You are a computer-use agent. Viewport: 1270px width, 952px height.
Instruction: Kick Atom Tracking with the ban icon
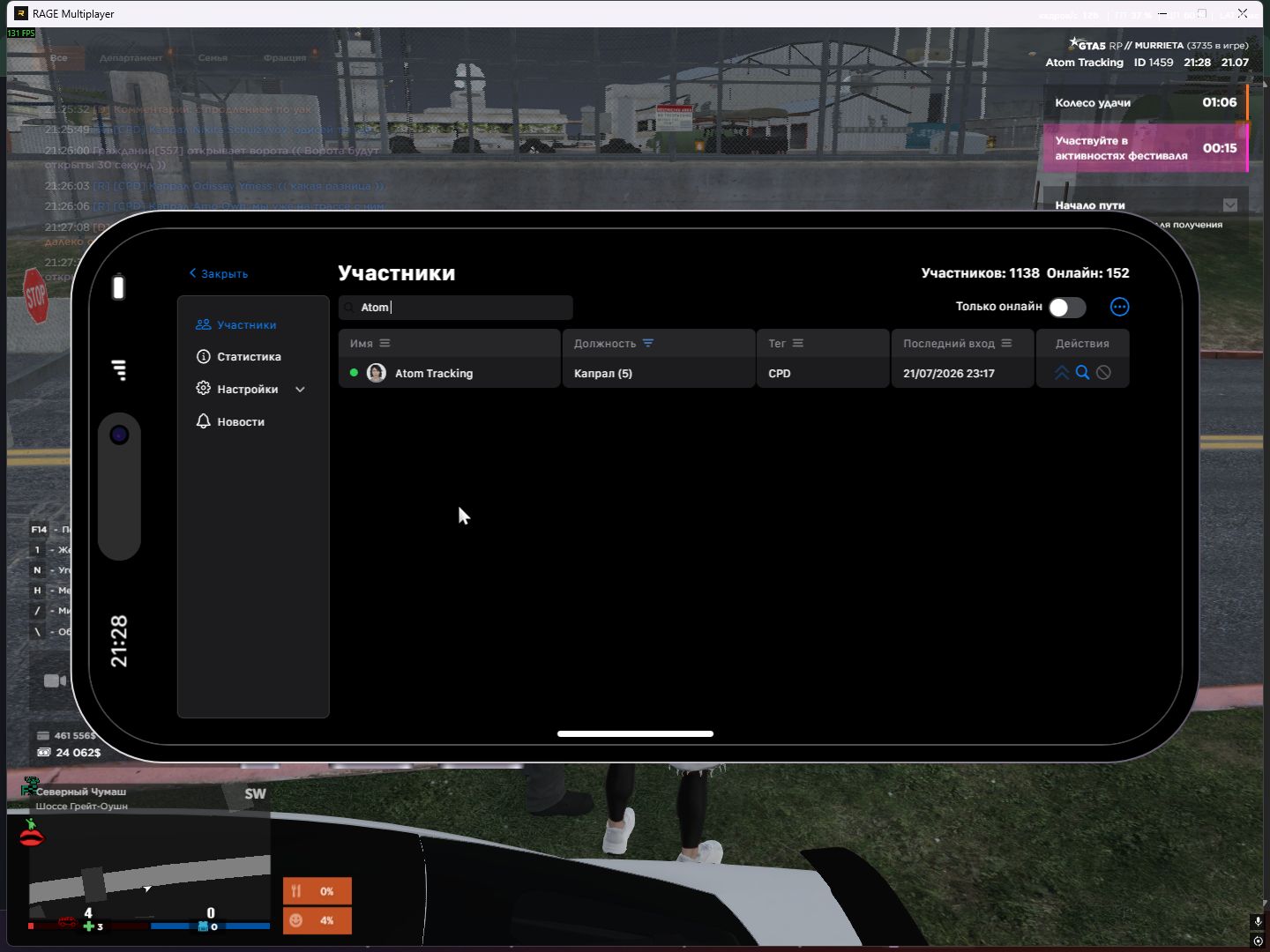tap(1103, 373)
